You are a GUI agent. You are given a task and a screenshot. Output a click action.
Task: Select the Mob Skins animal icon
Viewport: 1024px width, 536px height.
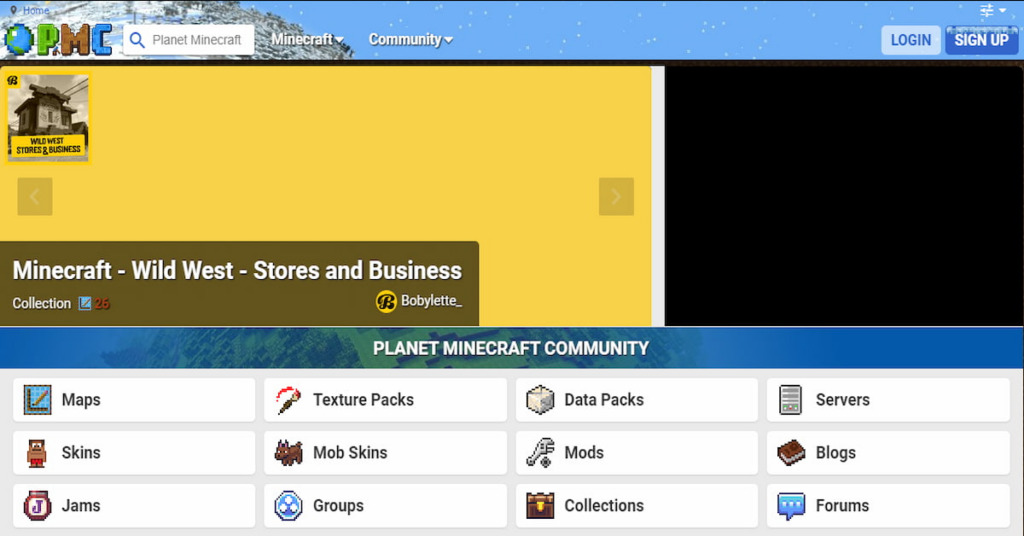289,453
